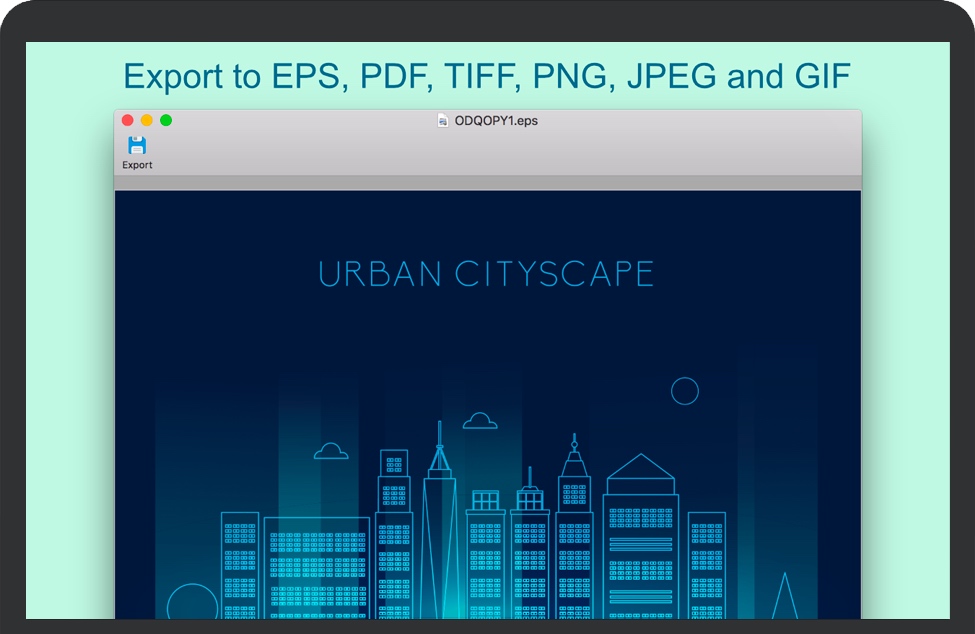The height and width of the screenshot is (634, 975).
Task: Click the 'Export to EPS, PDF, TIFF' headline
Action: [486, 76]
